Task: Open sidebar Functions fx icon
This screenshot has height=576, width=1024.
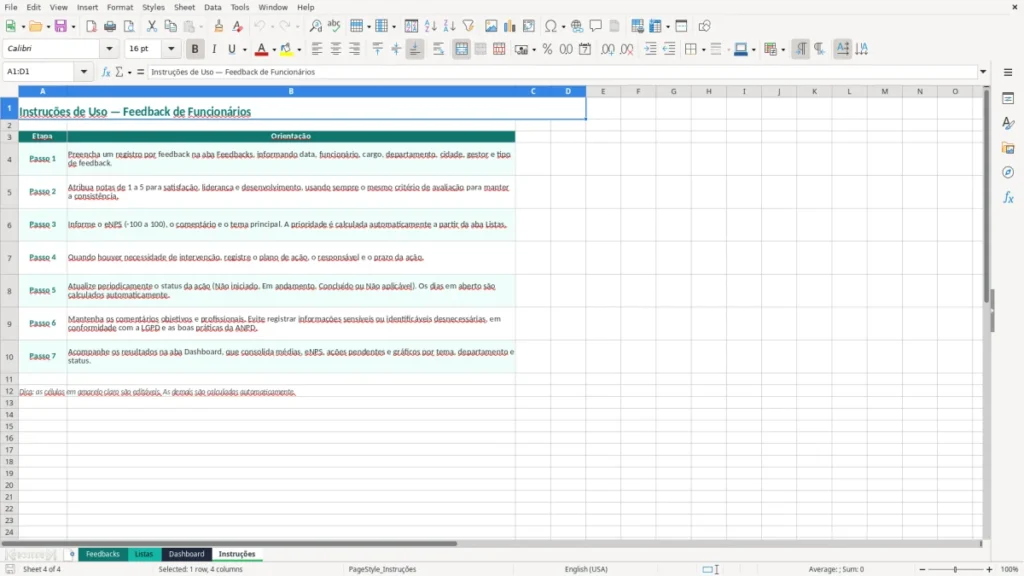Action: (x=1008, y=197)
